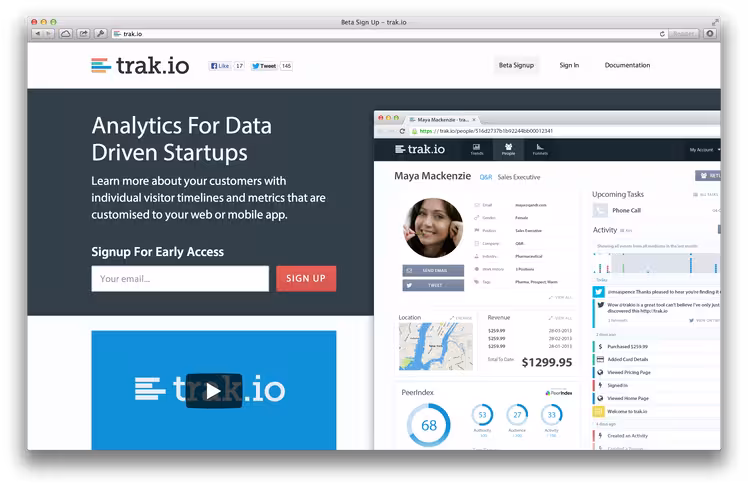Screen dimensions: 748x488
Task: Click Maya Mackenzie's profile photo
Action: tap(433, 228)
